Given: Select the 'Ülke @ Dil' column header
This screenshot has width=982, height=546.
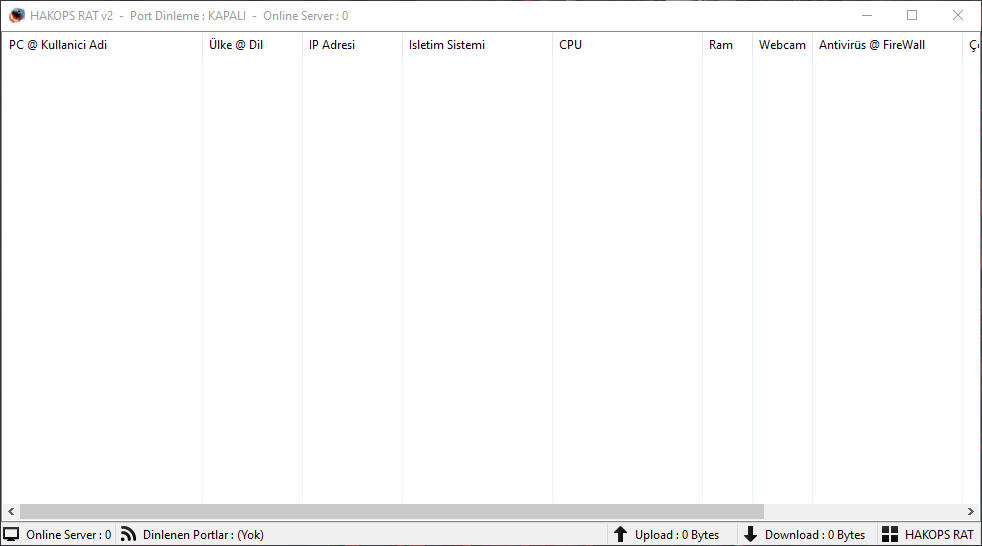Looking at the screenshot, I should [x=236, y=45].
